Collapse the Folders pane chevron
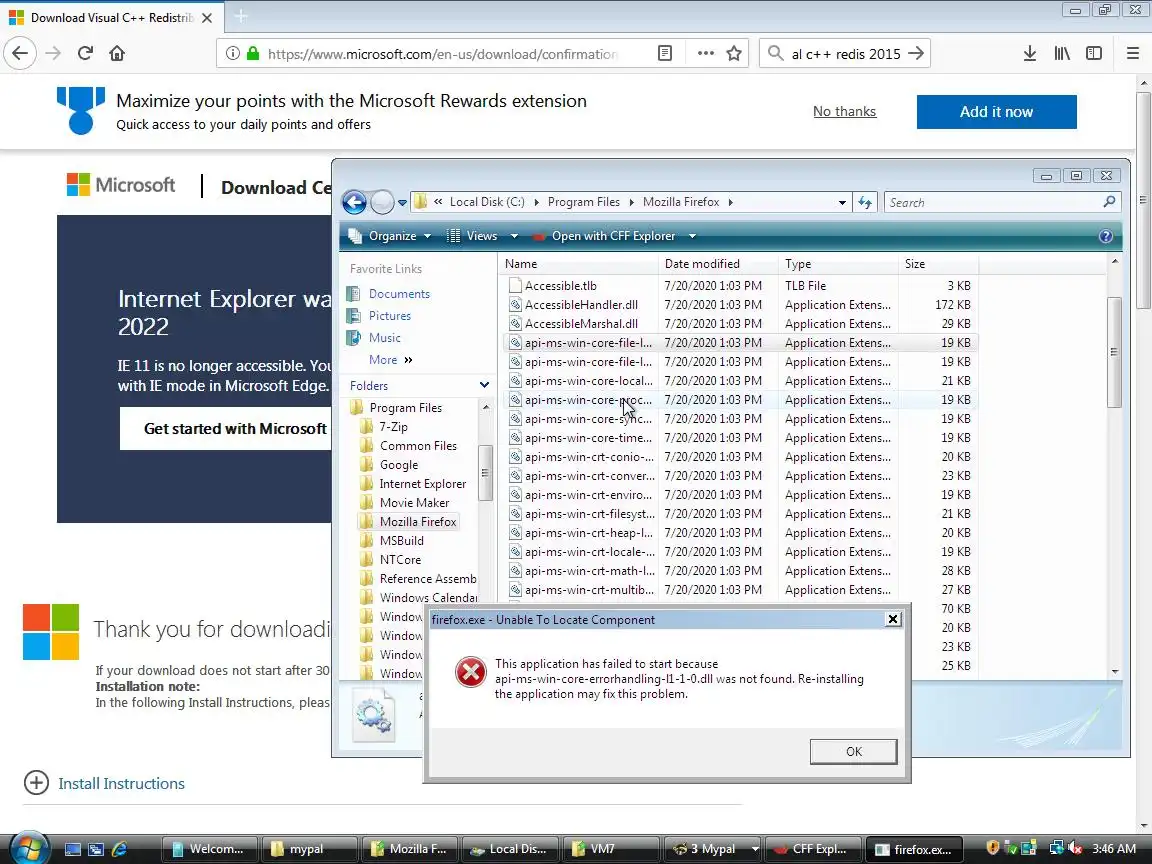 pos(484,385)
